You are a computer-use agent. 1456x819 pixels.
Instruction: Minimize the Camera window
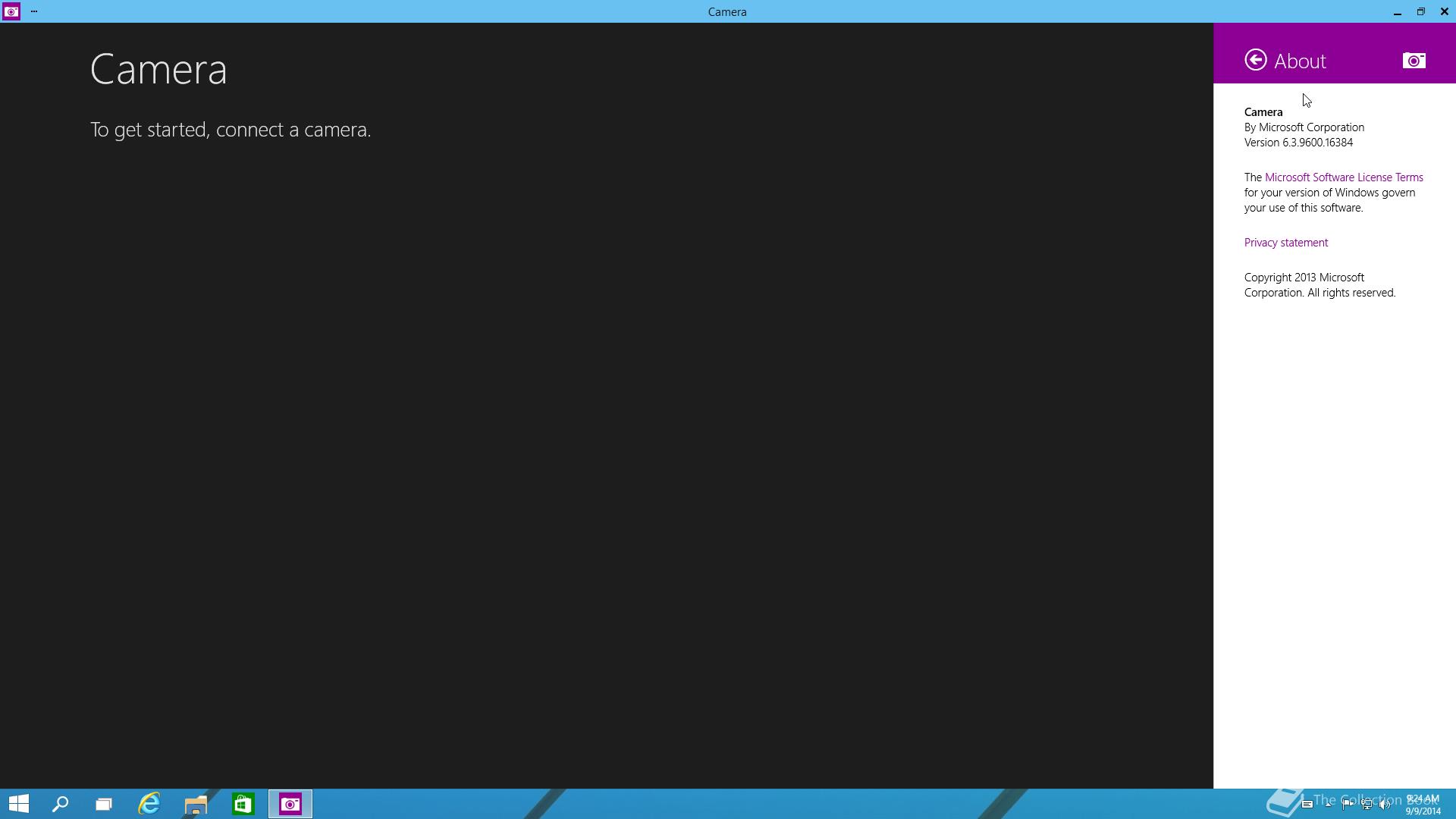point(1397,11)
